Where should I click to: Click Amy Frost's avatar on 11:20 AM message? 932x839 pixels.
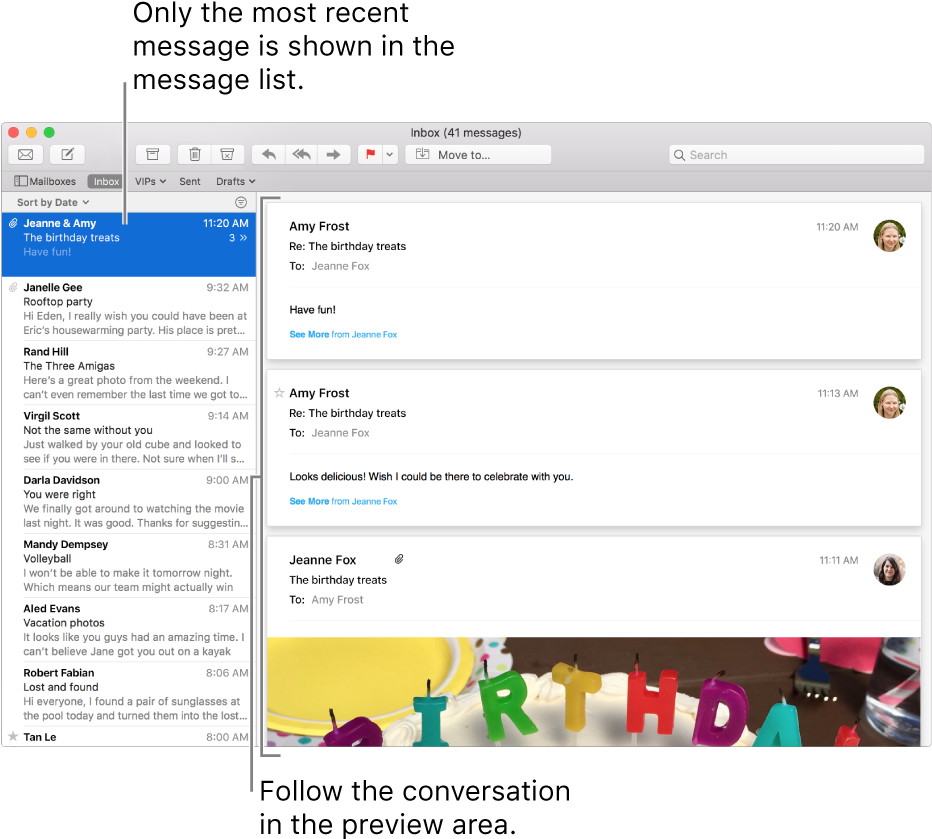coord(889,236)
